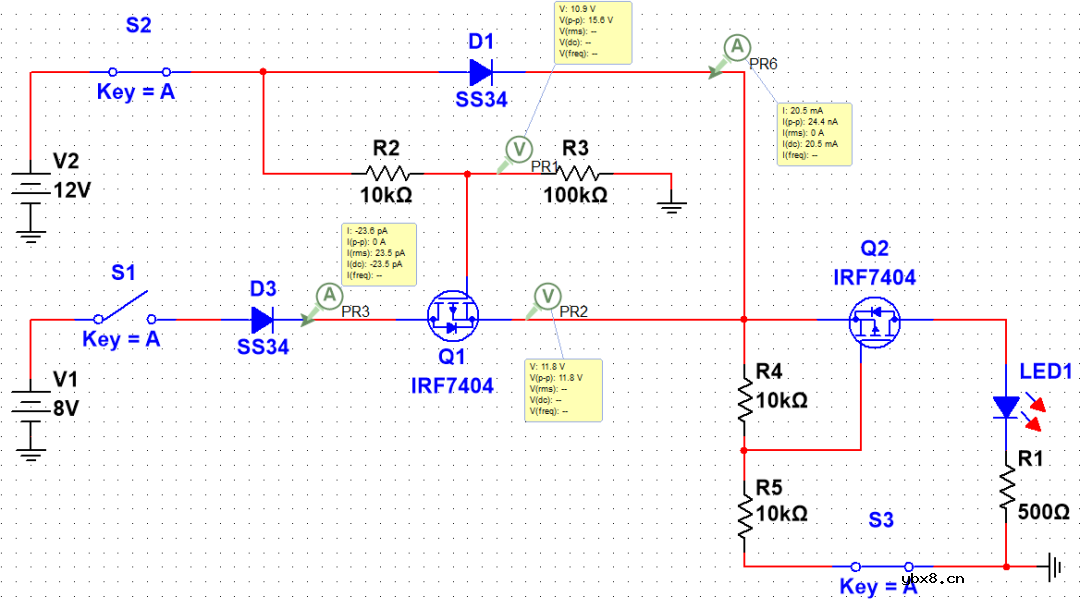Select the PR3 current probe icon

tap(328, 295)
